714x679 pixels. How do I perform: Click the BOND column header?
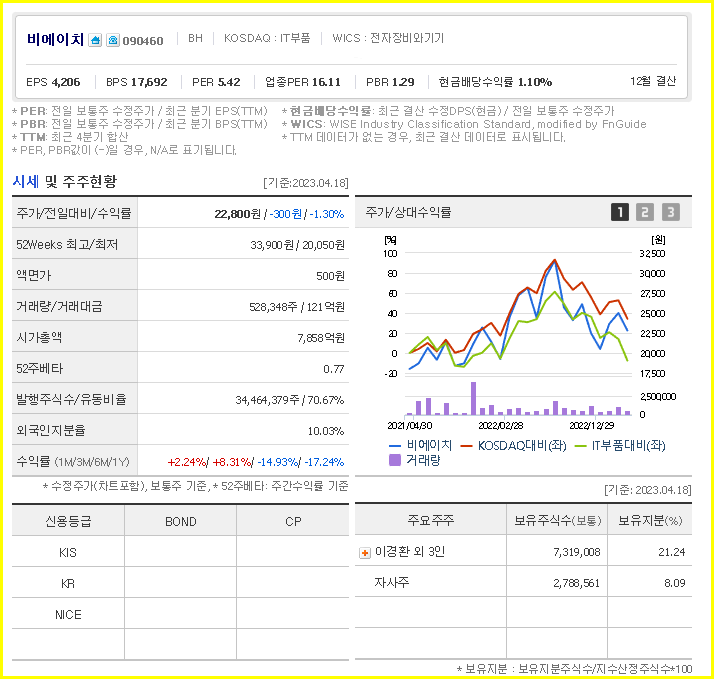[180, 521]
